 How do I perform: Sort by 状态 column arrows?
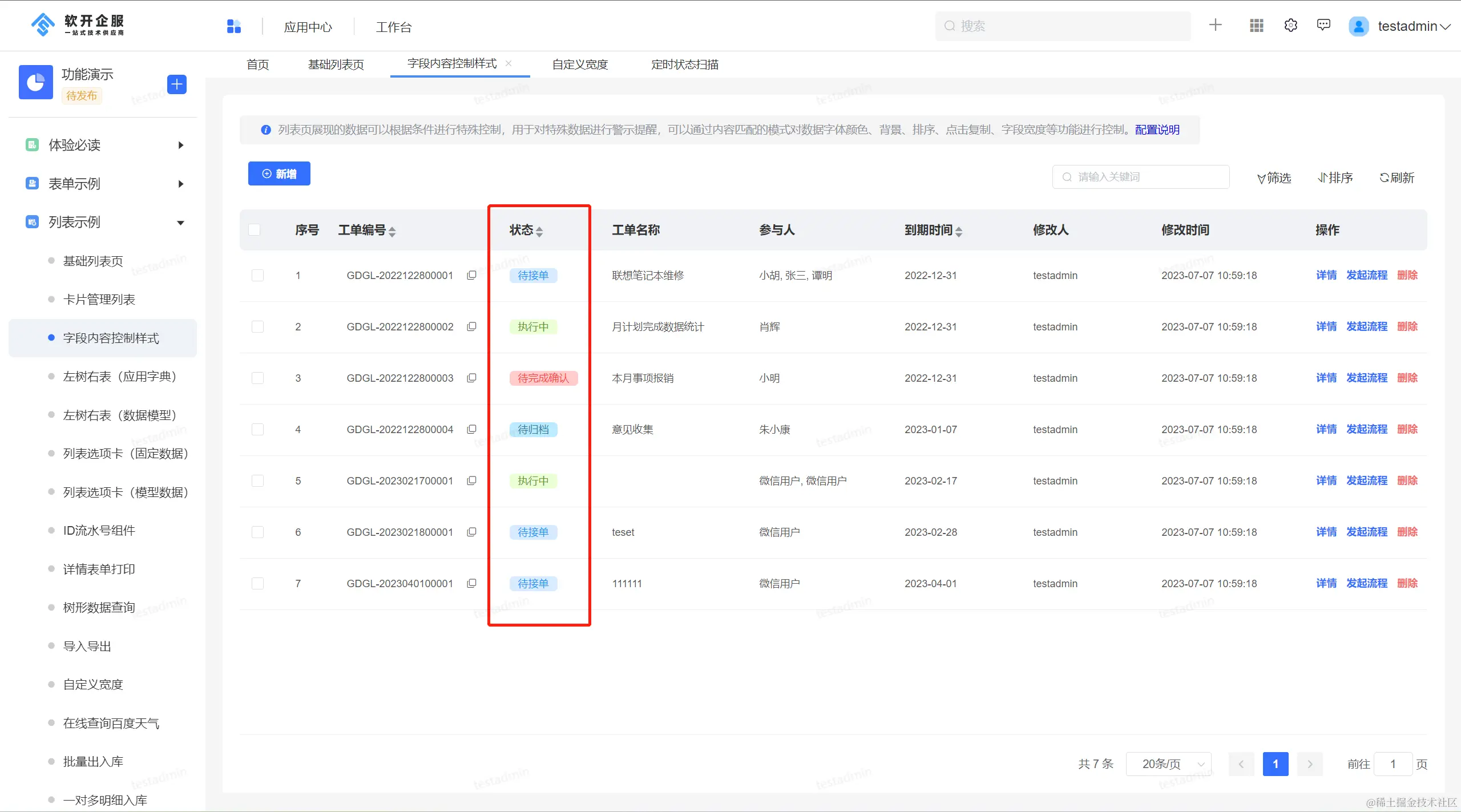tap(539, 231)
